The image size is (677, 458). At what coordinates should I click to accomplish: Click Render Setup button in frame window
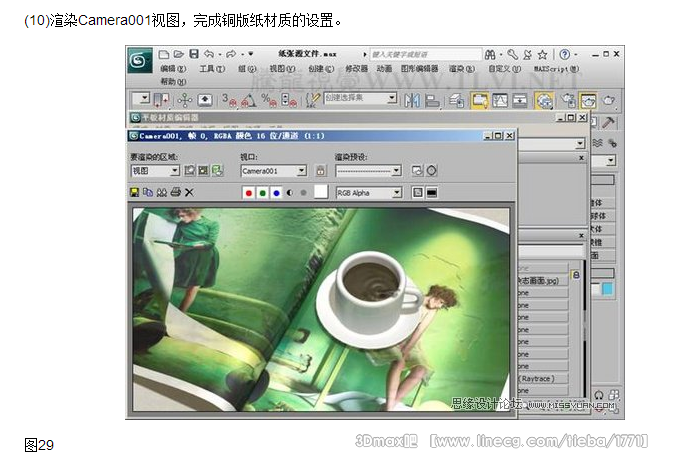point(417,171)
